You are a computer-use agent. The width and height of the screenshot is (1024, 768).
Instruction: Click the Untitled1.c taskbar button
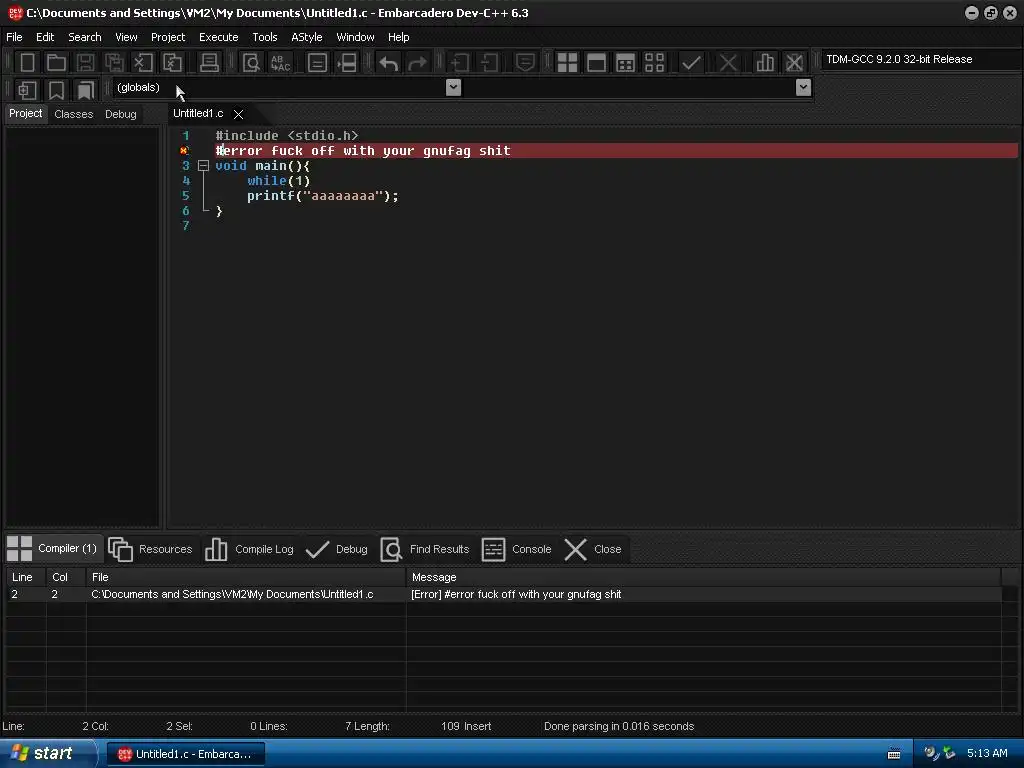tap(185, 754)
